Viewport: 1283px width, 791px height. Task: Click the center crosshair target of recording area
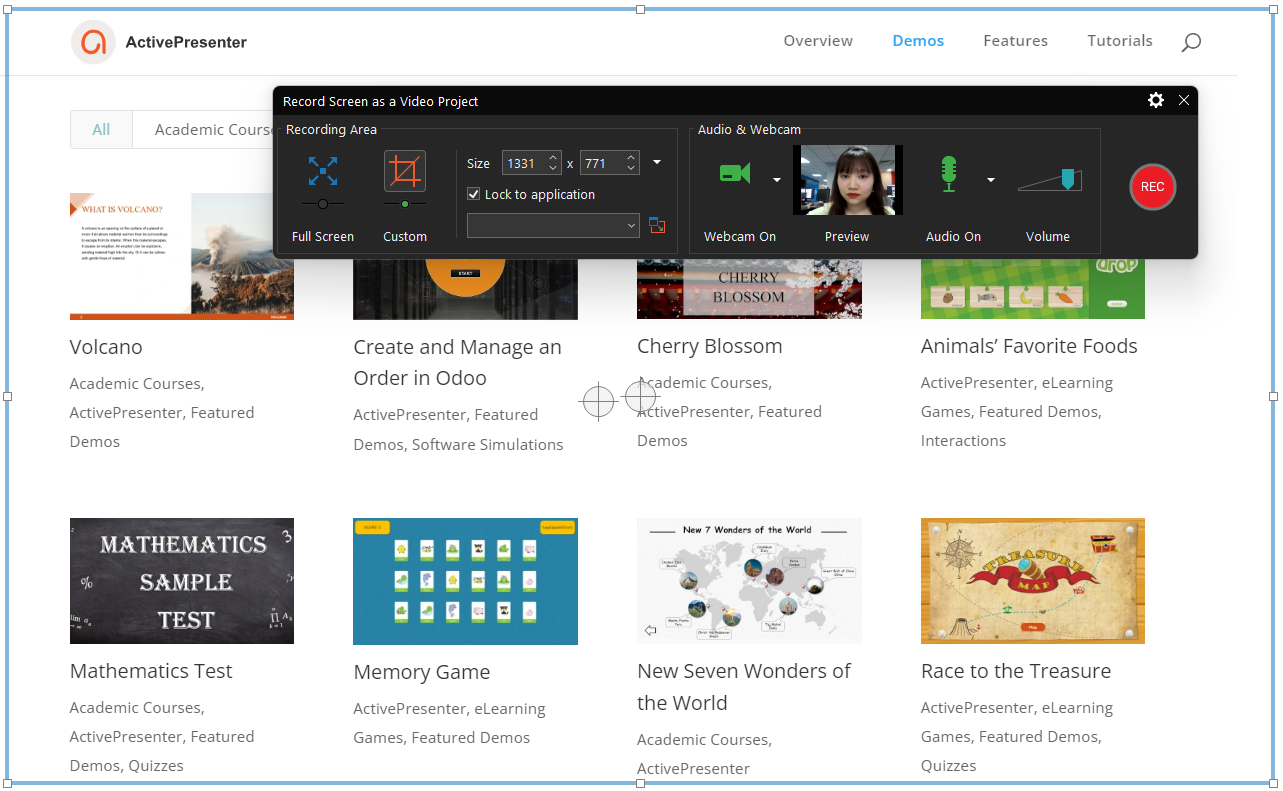[640, 397]
